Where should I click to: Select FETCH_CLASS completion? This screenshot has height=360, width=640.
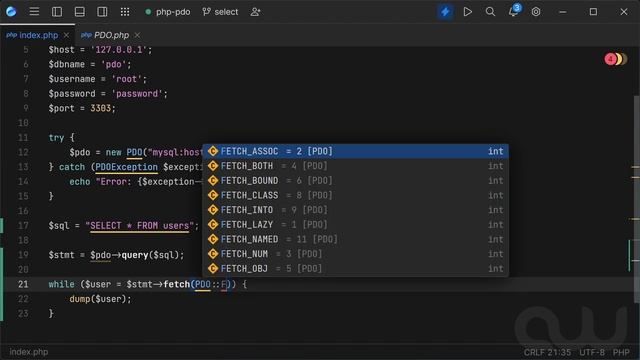pos(356,196)
